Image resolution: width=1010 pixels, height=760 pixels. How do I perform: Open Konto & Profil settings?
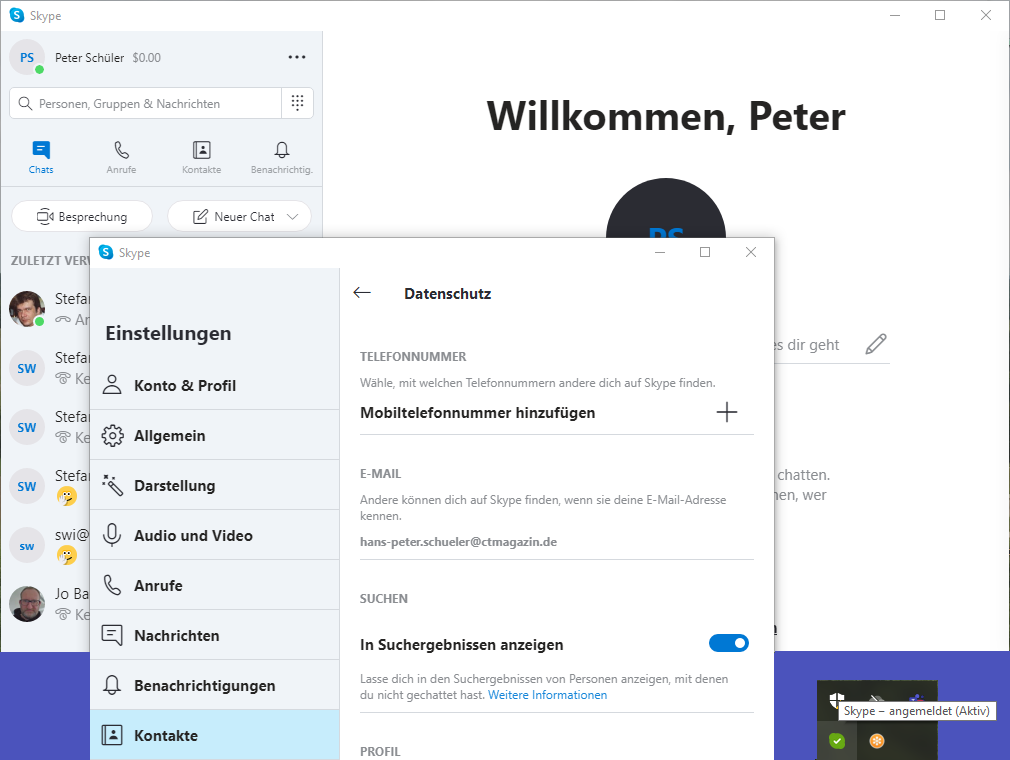click(x=214, y=385)
